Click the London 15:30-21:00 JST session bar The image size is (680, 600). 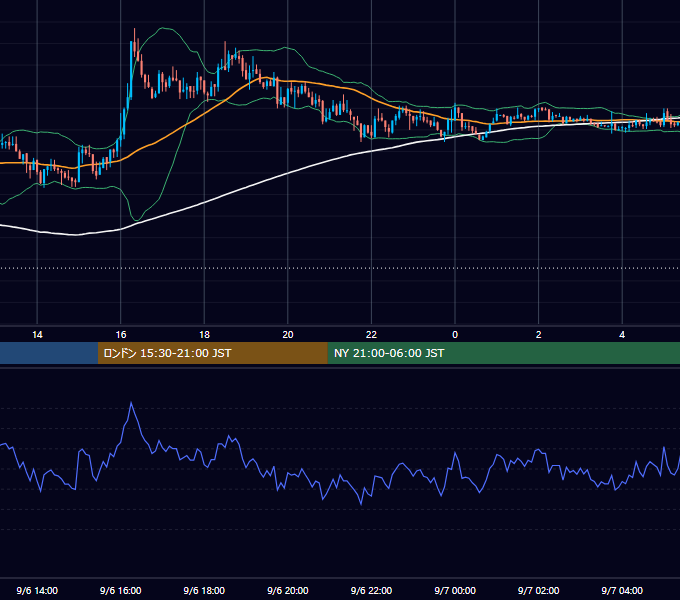point(212,353)
